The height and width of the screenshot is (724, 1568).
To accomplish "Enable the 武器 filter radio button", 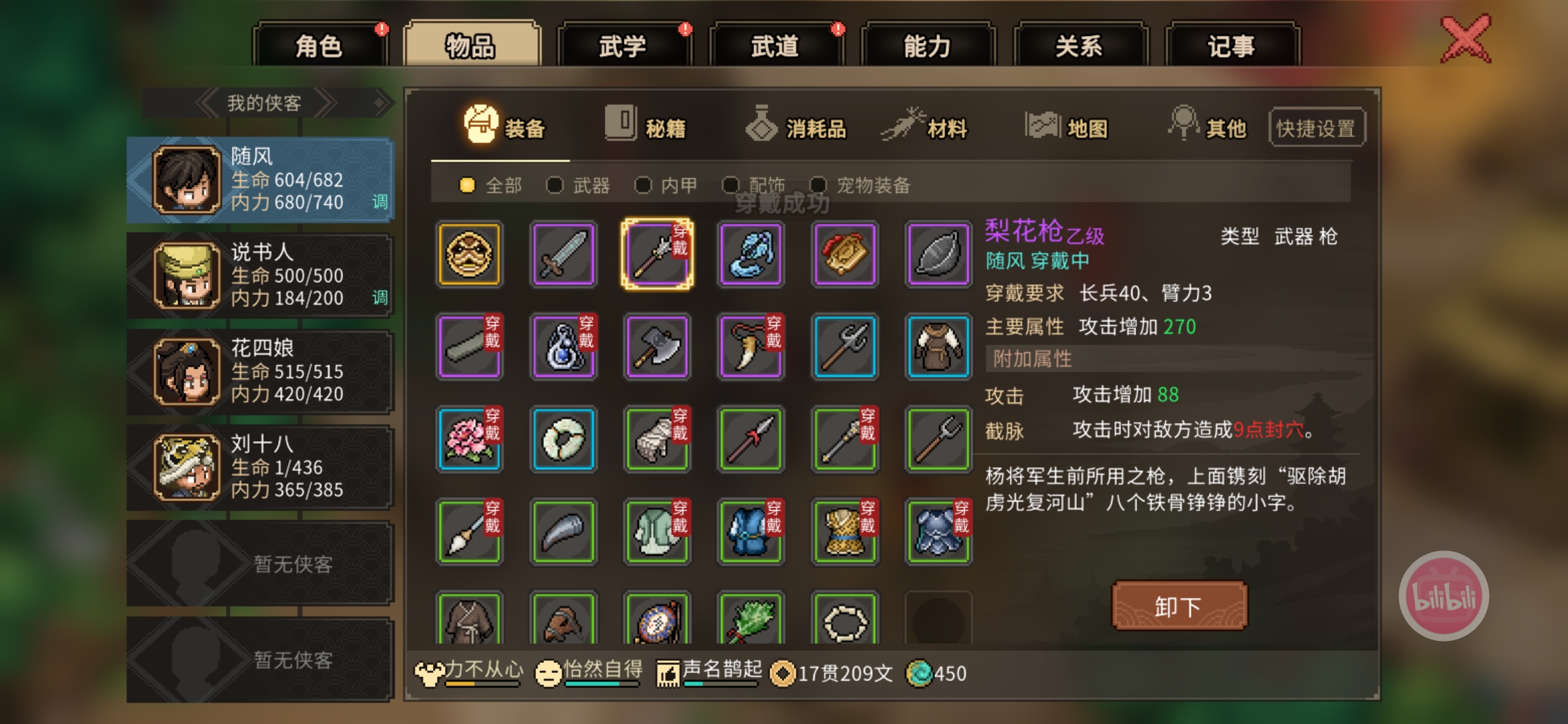I will [554, 185].
